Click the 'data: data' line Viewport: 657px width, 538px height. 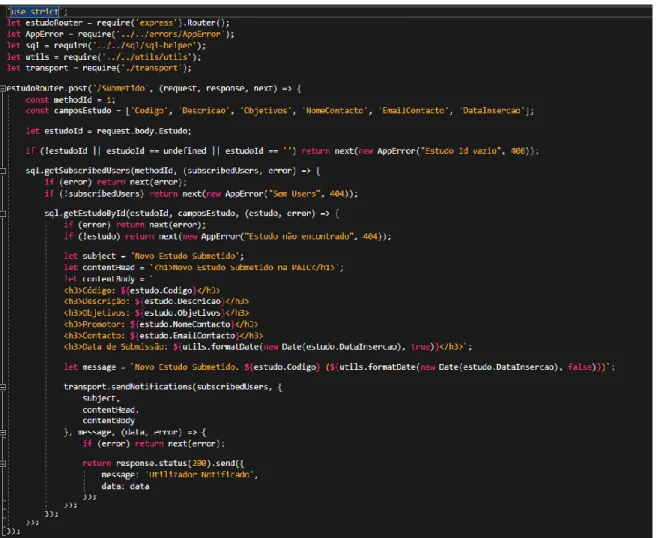click(125, 486)
